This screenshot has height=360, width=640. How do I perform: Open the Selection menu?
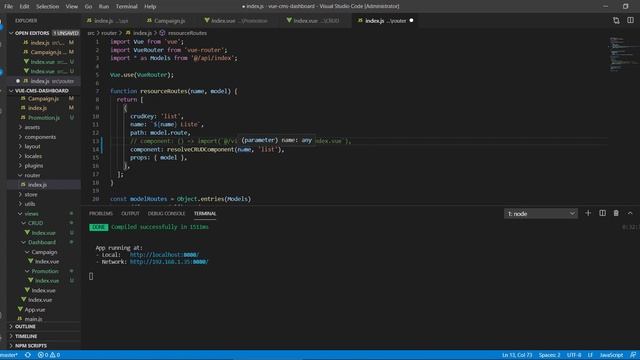coord(47,7)
